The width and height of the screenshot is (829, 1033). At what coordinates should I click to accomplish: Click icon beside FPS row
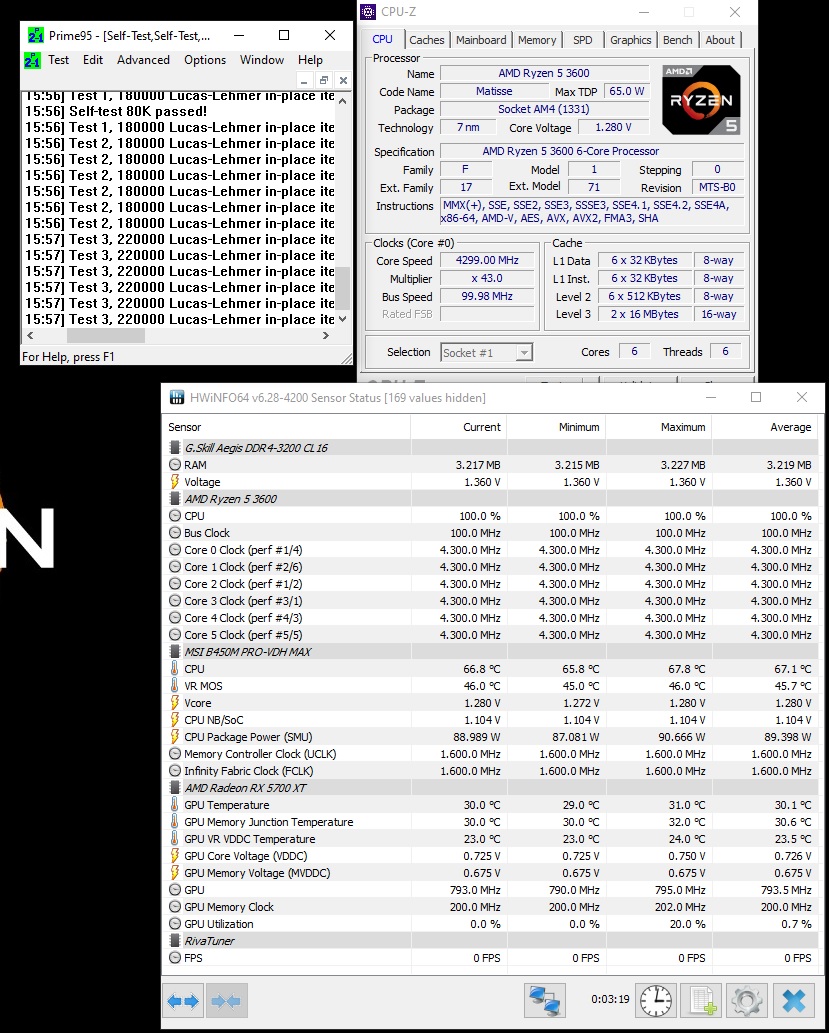click(x=175, y=958)
